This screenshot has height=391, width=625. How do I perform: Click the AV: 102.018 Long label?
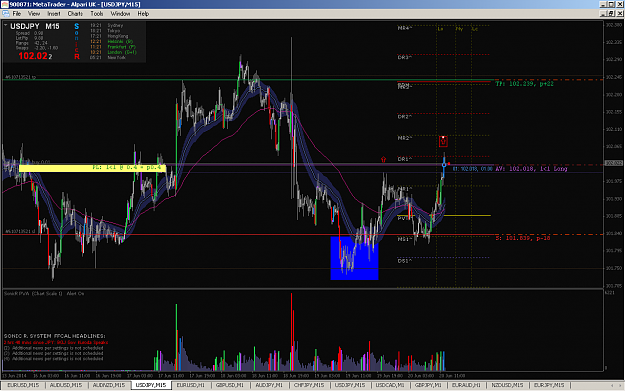point(531,169)
